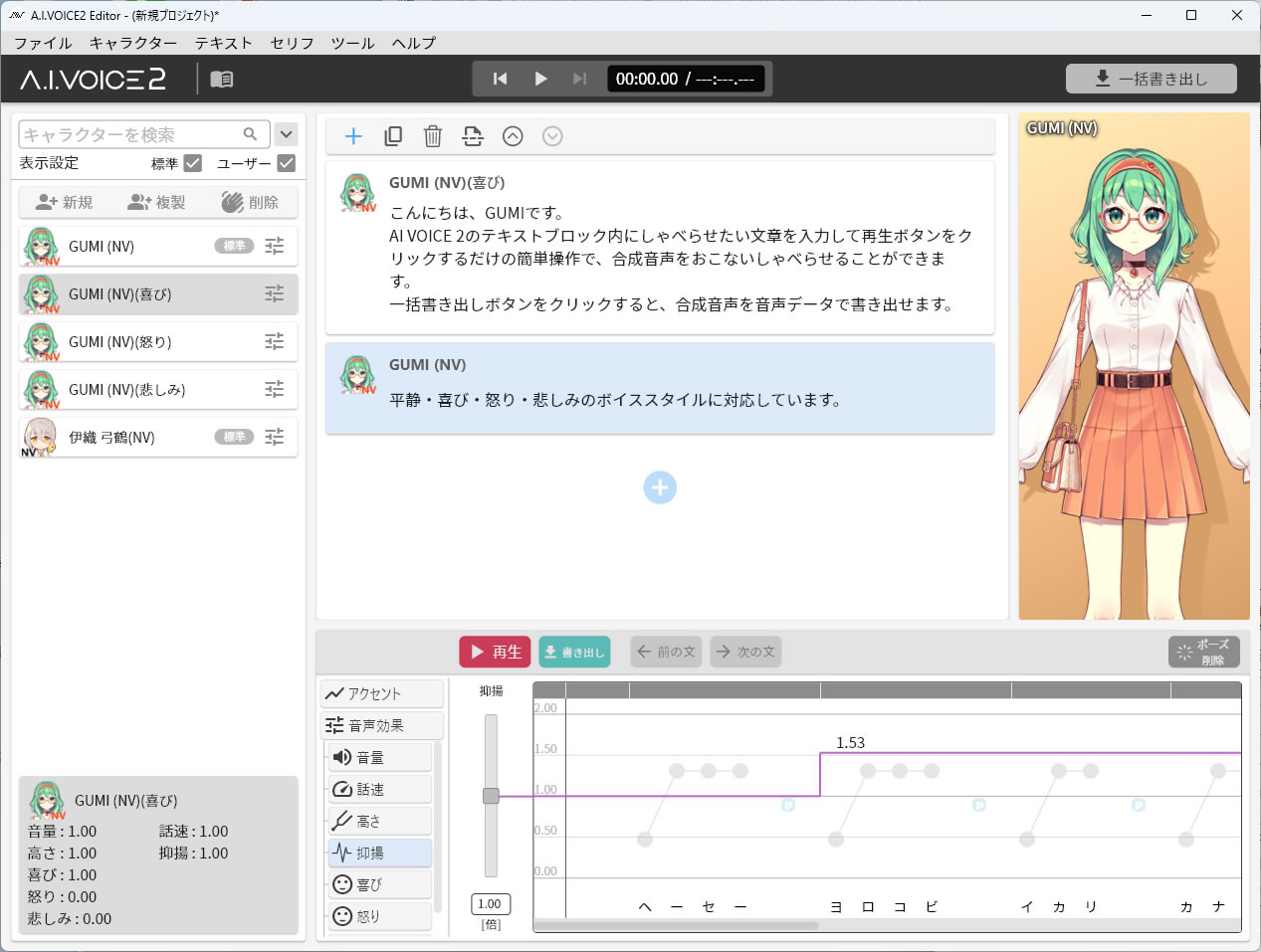Click 削除 delete character button
1261x952 pixels.
tap(250, 202)
